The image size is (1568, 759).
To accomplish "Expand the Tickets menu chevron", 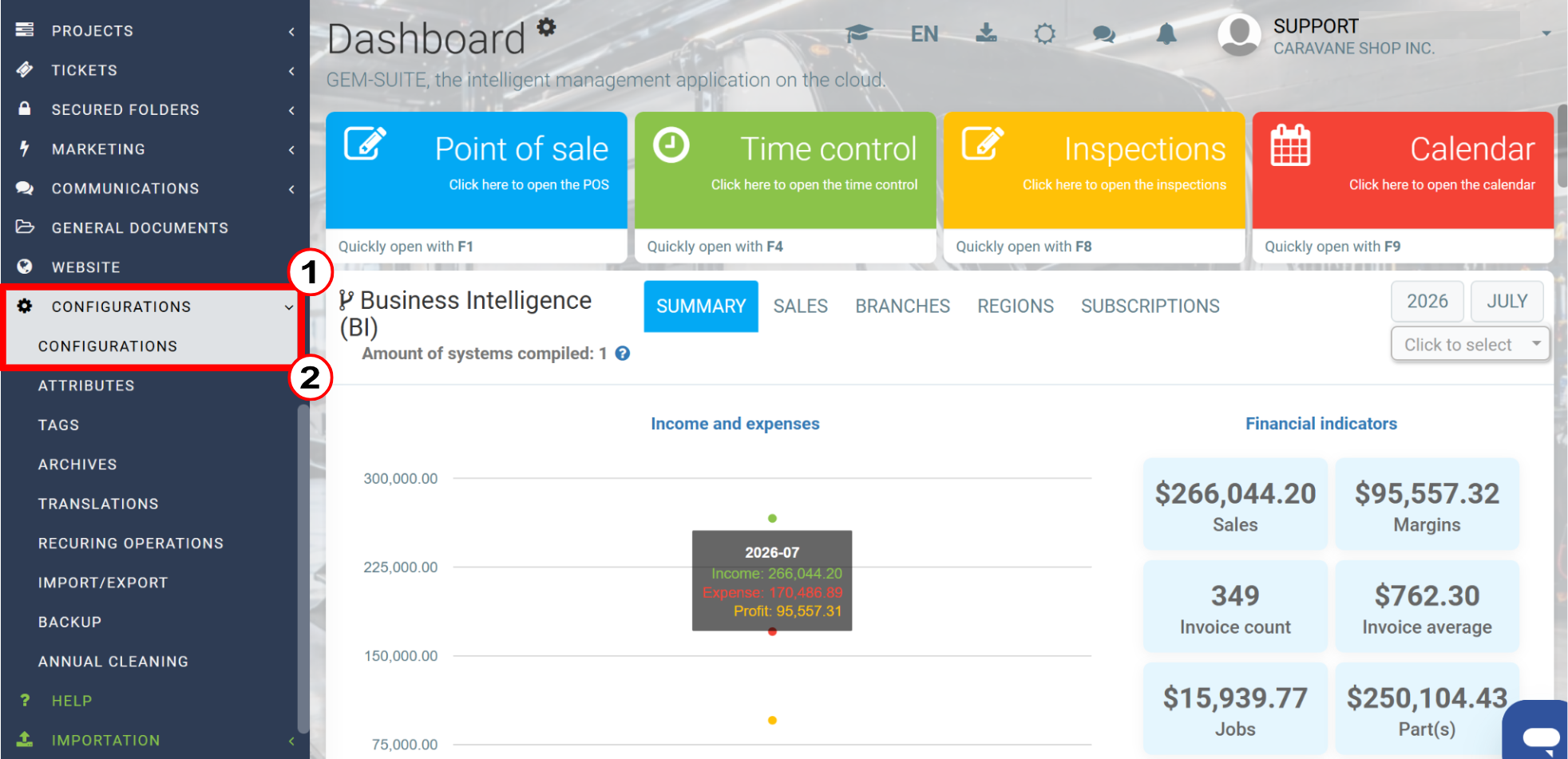I will click(291, 70).
